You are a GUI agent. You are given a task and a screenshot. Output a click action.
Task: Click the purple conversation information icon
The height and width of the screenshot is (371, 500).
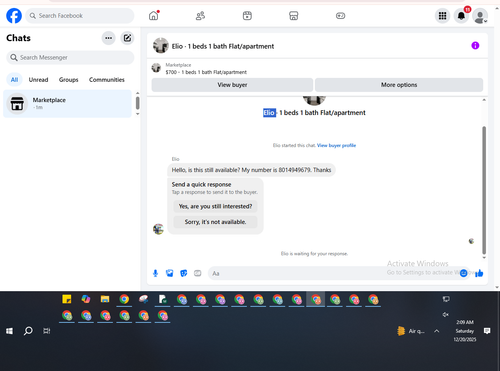click(475, 46)
